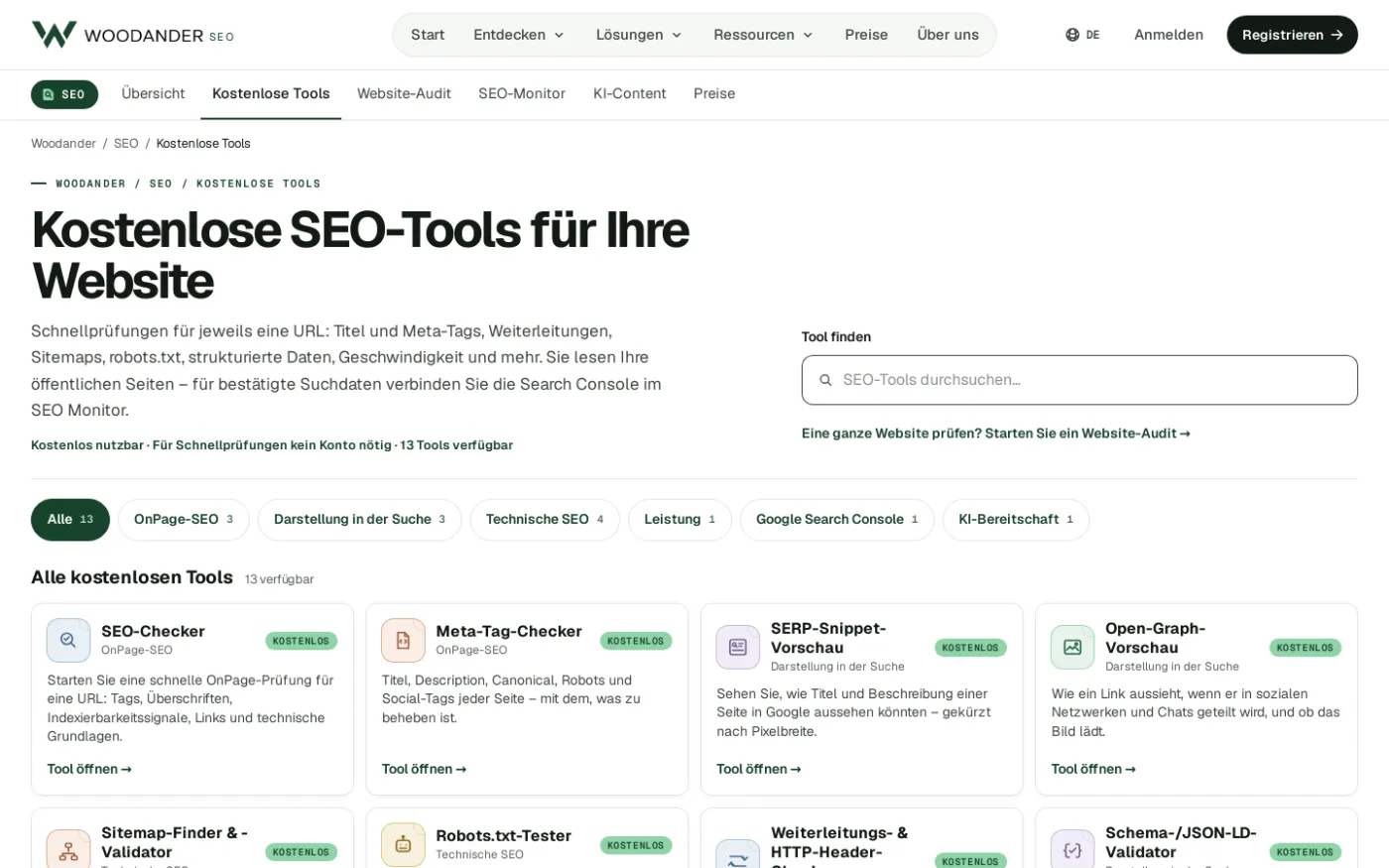Viewport: 1389px width, 868px height.
Task: Click the Woodander SEO logo
Action: 133,35
